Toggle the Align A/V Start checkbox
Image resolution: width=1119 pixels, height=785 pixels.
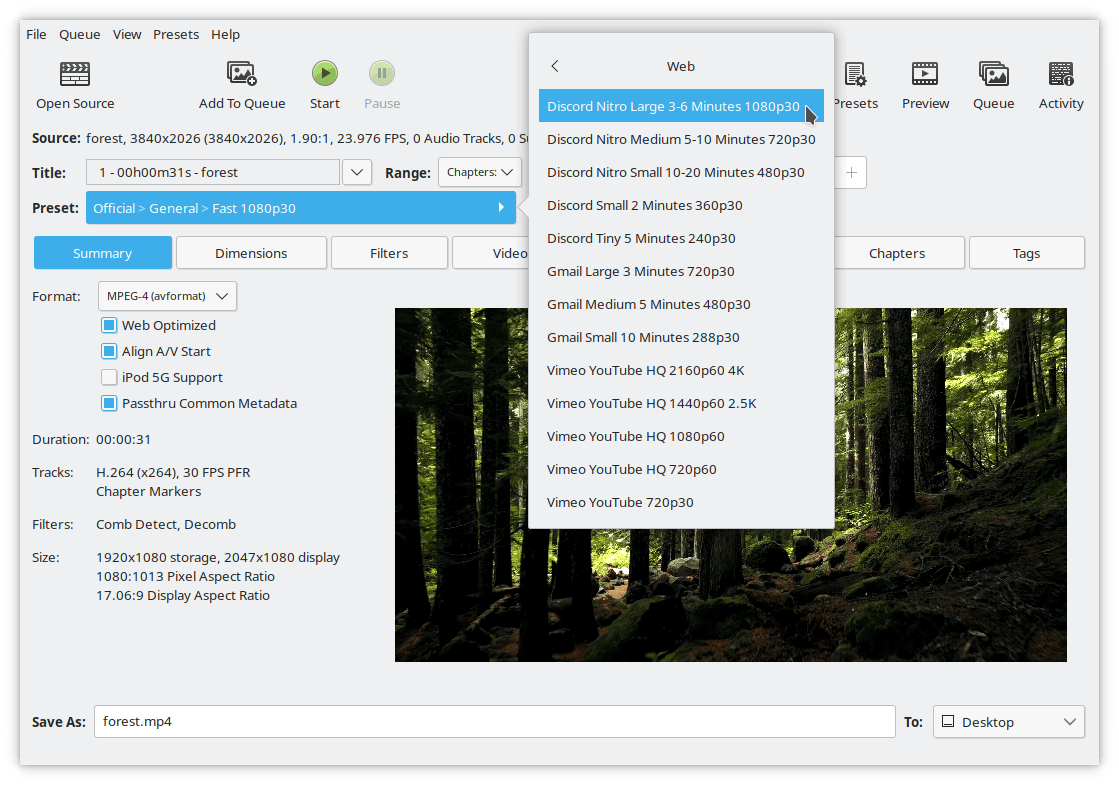pyautogui.click(x=108, y=351)
